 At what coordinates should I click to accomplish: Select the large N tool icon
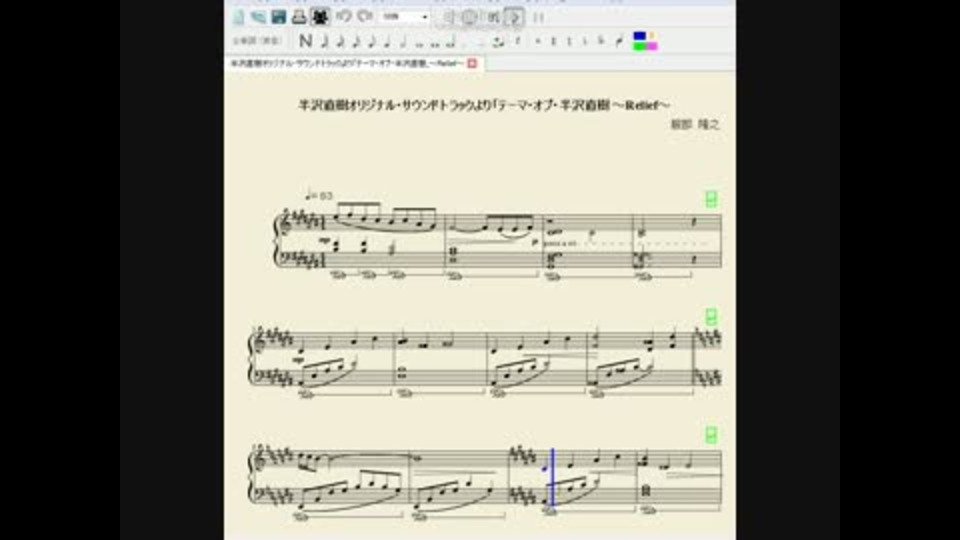coord(305,41)
